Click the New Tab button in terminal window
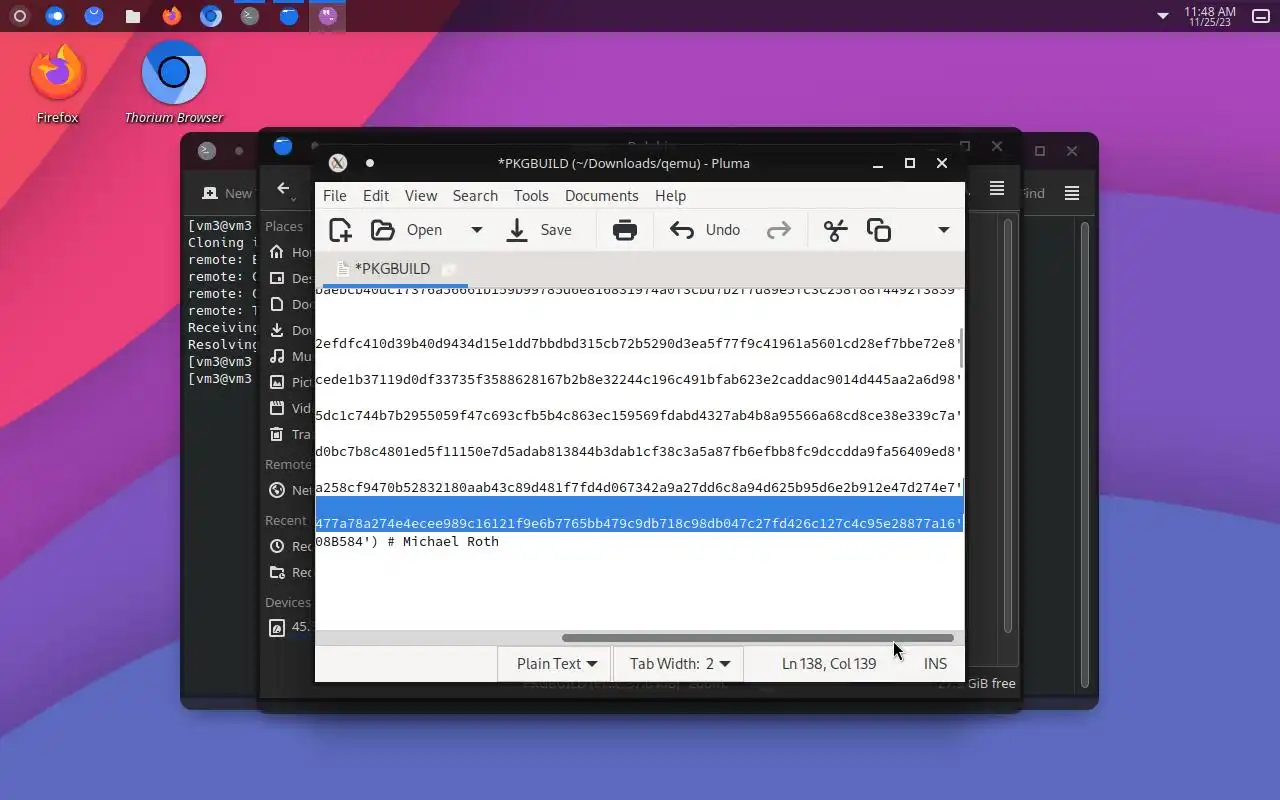 [227, 193]
